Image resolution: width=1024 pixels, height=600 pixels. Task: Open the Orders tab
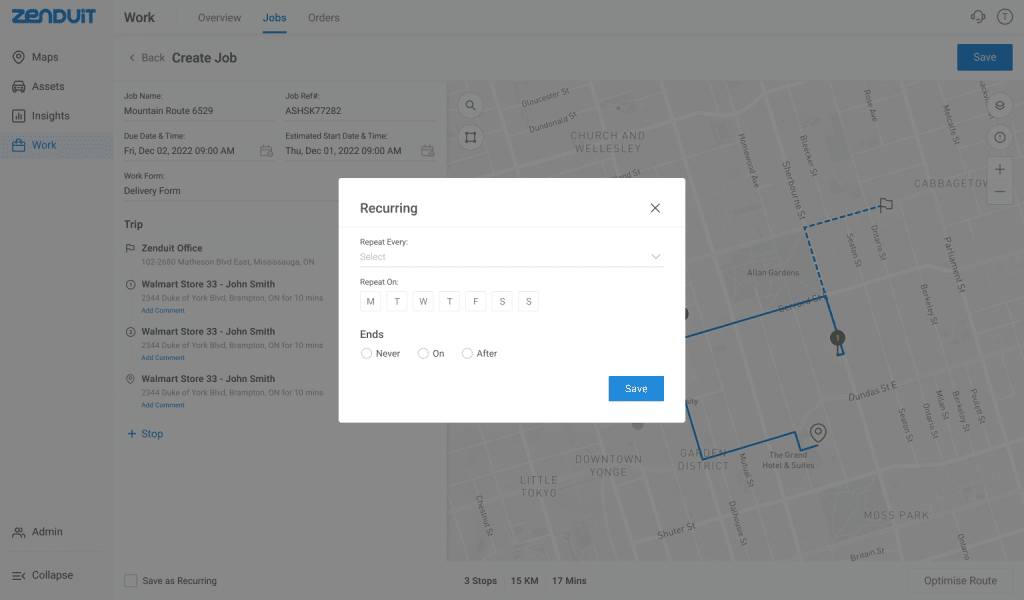click(323, 18)
